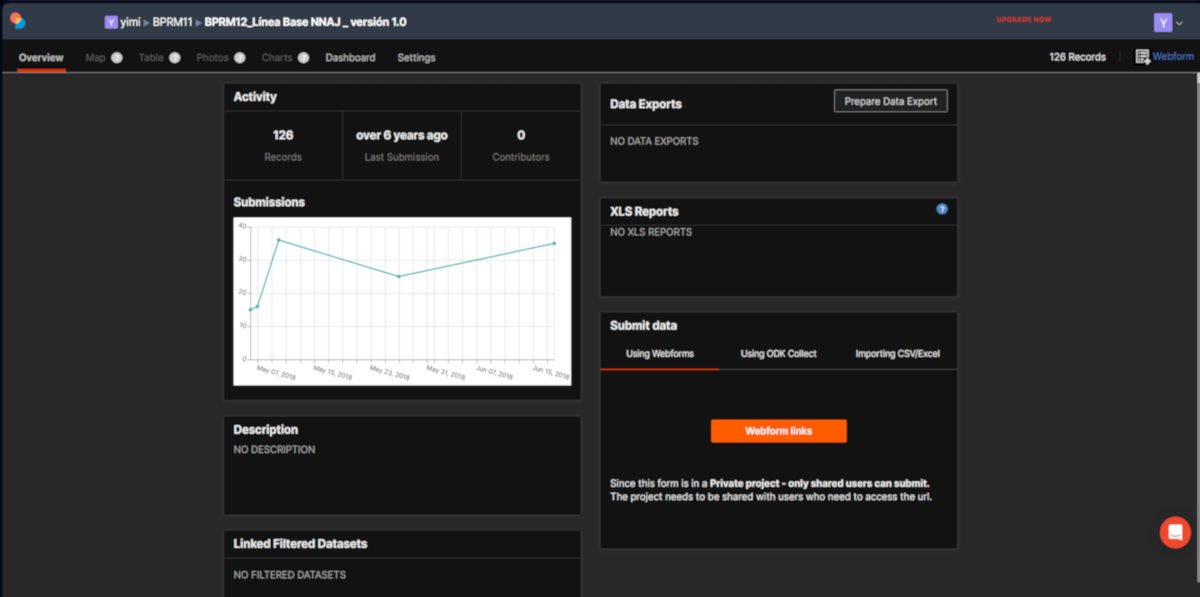Viewport: 1200px width, 597px height.
Task: Go to the Dashboard tab
Action: pyautogui.click(x=350, y=58)
